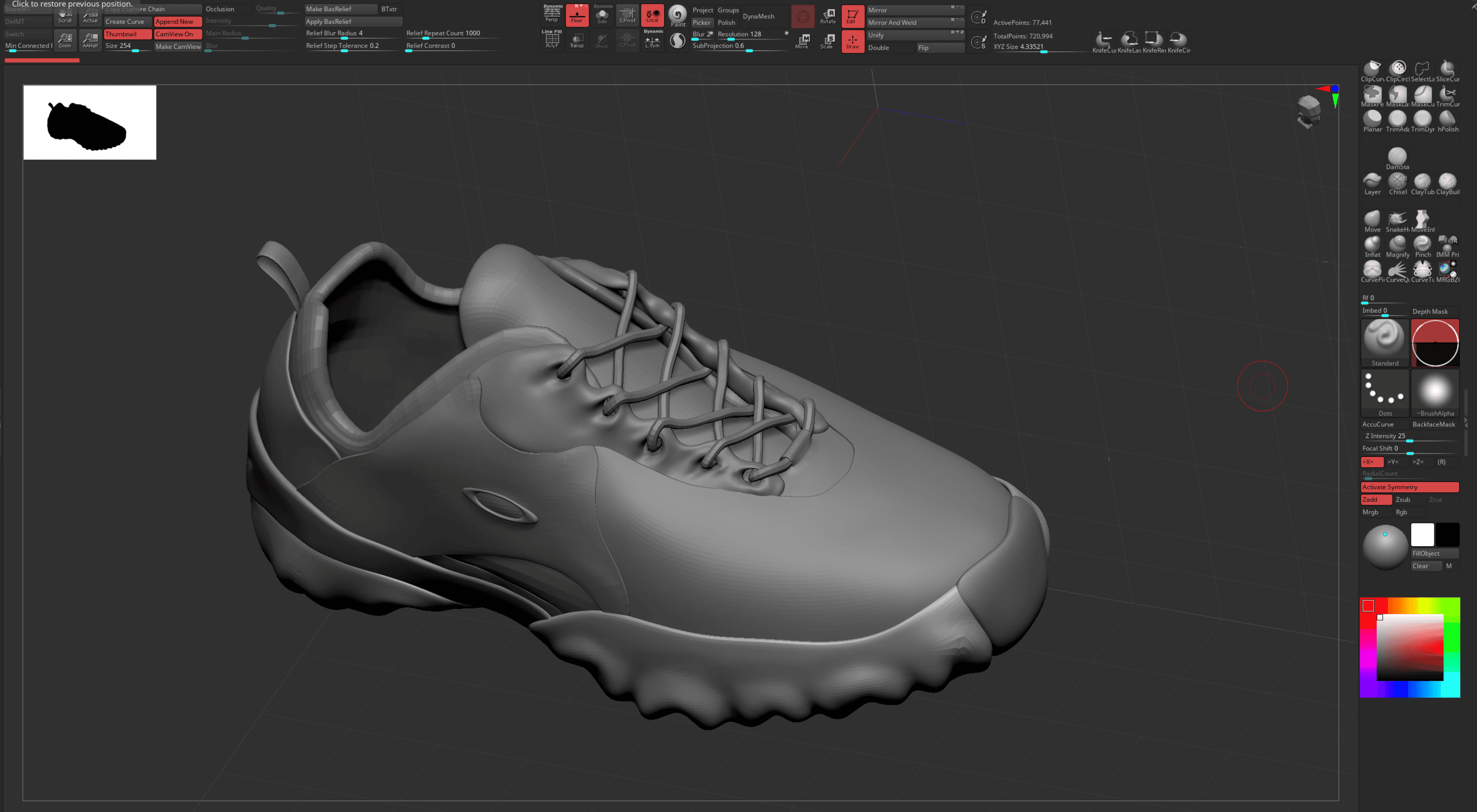Toggle Y axis symmetry
Viewport: 1477px width, 812px height.
[1397, 462]
